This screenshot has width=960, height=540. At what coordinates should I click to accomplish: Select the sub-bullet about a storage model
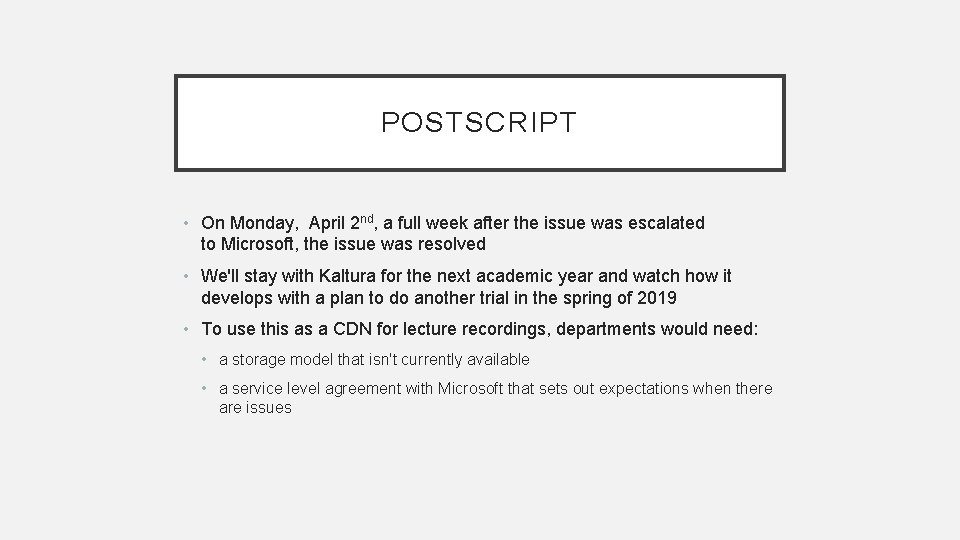(374, 359)
